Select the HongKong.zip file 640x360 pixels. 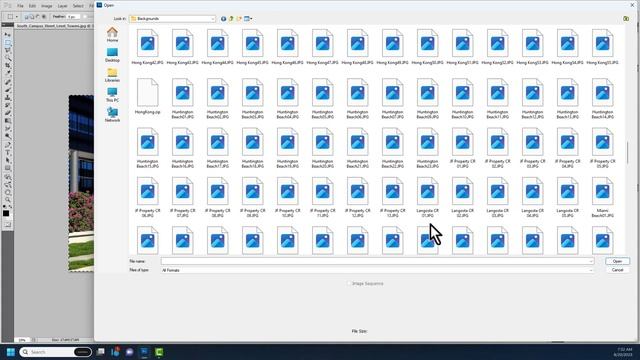147,97
